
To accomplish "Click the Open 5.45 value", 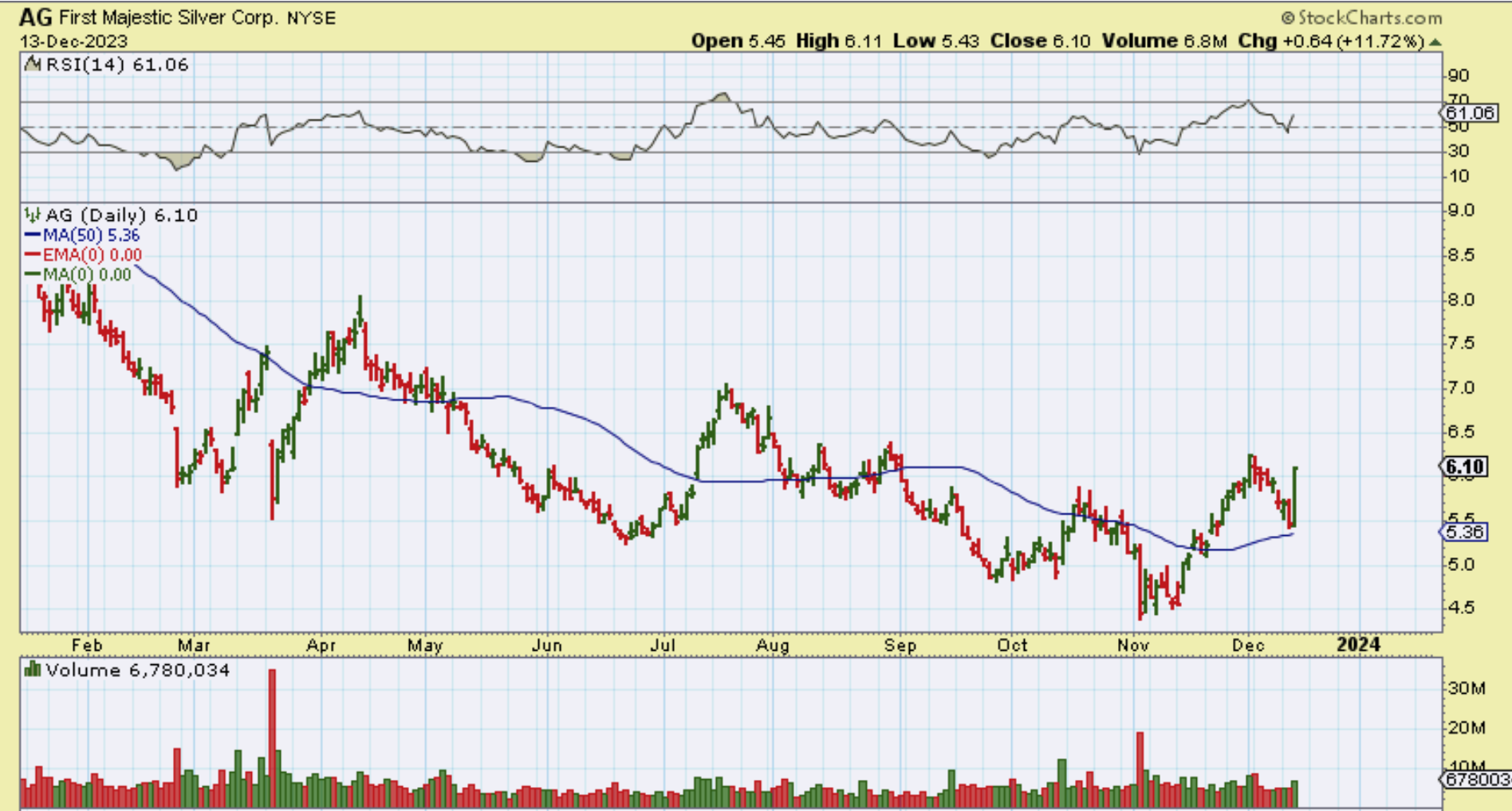I will pos(738,41).
